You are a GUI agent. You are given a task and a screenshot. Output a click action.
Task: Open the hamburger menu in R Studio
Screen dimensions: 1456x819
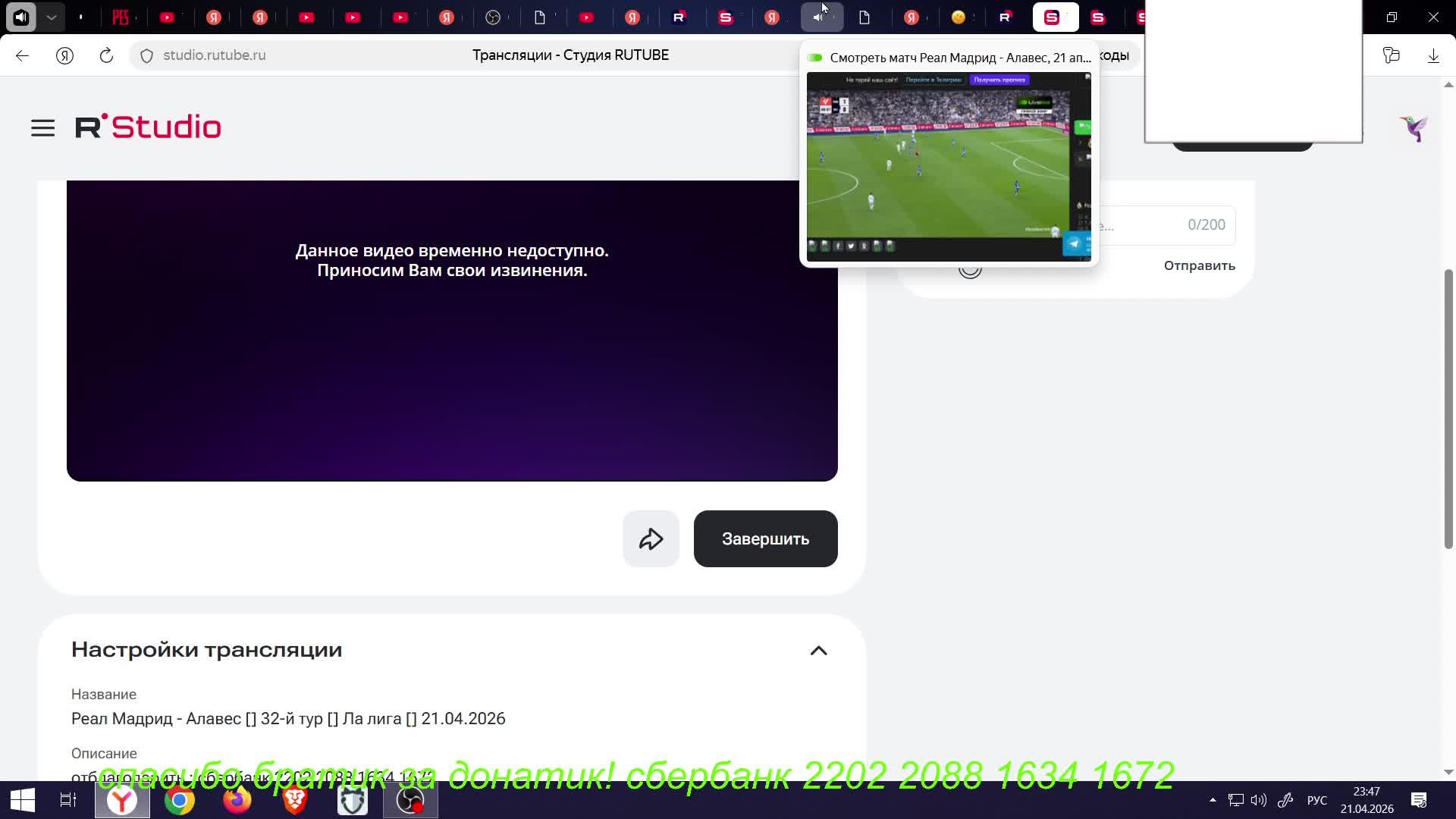[42, 127]
